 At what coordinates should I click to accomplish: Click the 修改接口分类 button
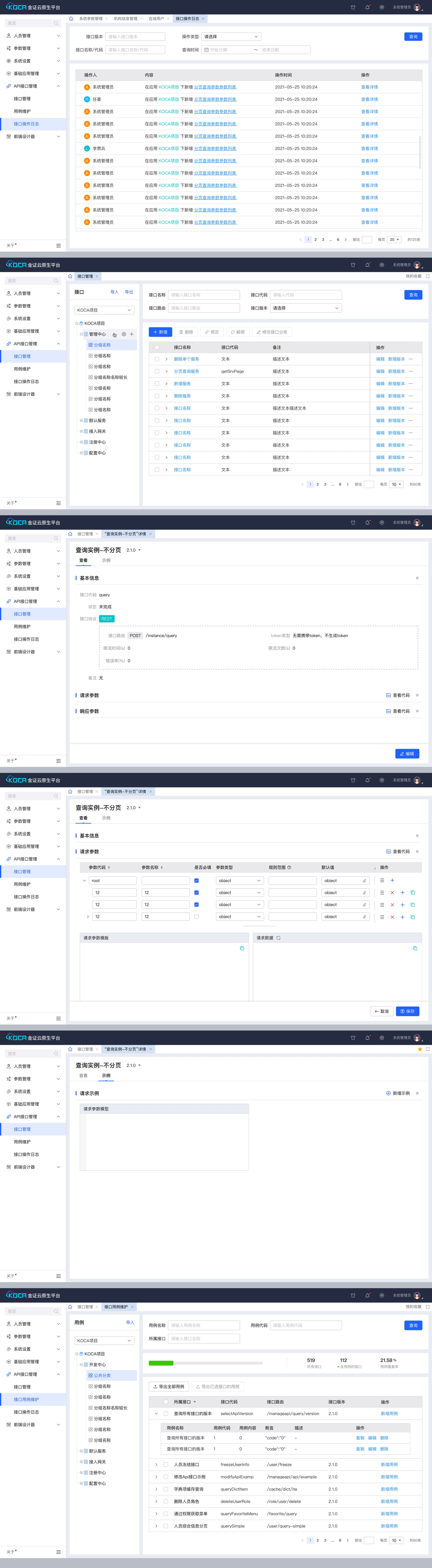(272, 332)
